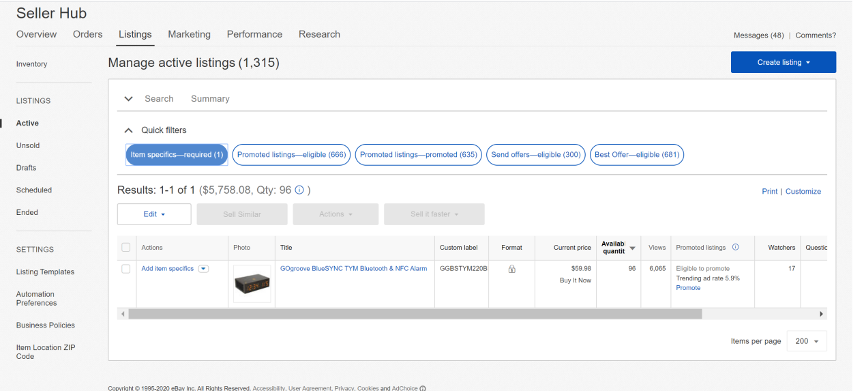This screenshot has width=862, height=391.
Task: Click the Available quantity sort arrow
Action: click(632, 248)
